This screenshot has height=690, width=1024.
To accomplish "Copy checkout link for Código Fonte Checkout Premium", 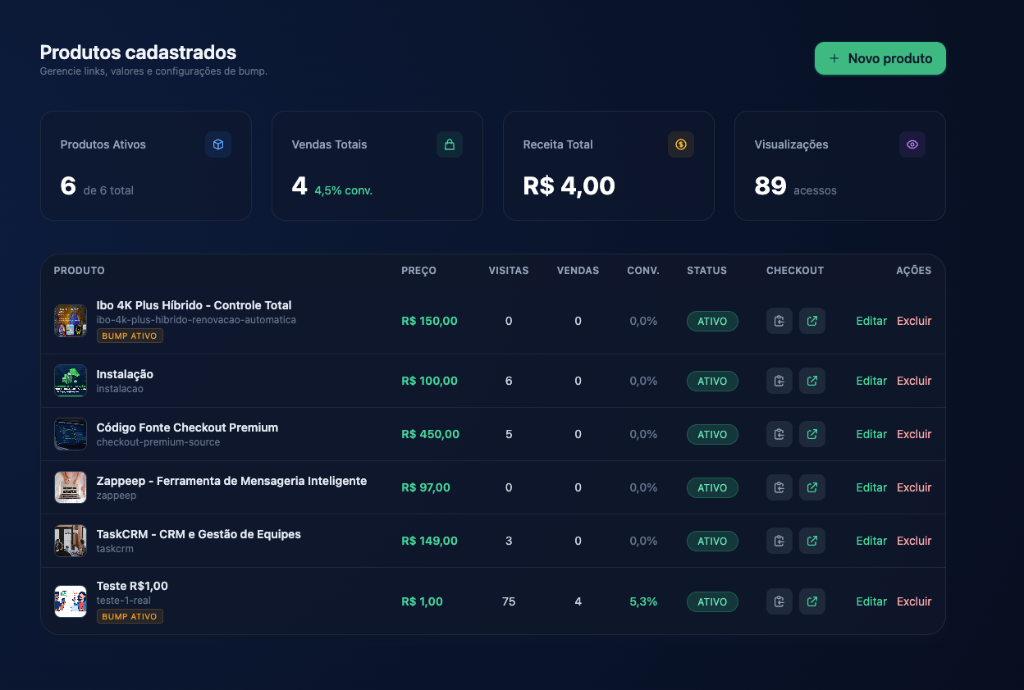I will click(779, 434).
